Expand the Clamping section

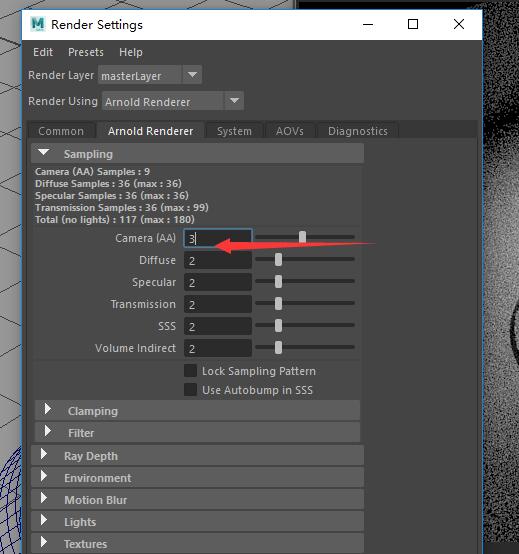click(x=197, y=411)
